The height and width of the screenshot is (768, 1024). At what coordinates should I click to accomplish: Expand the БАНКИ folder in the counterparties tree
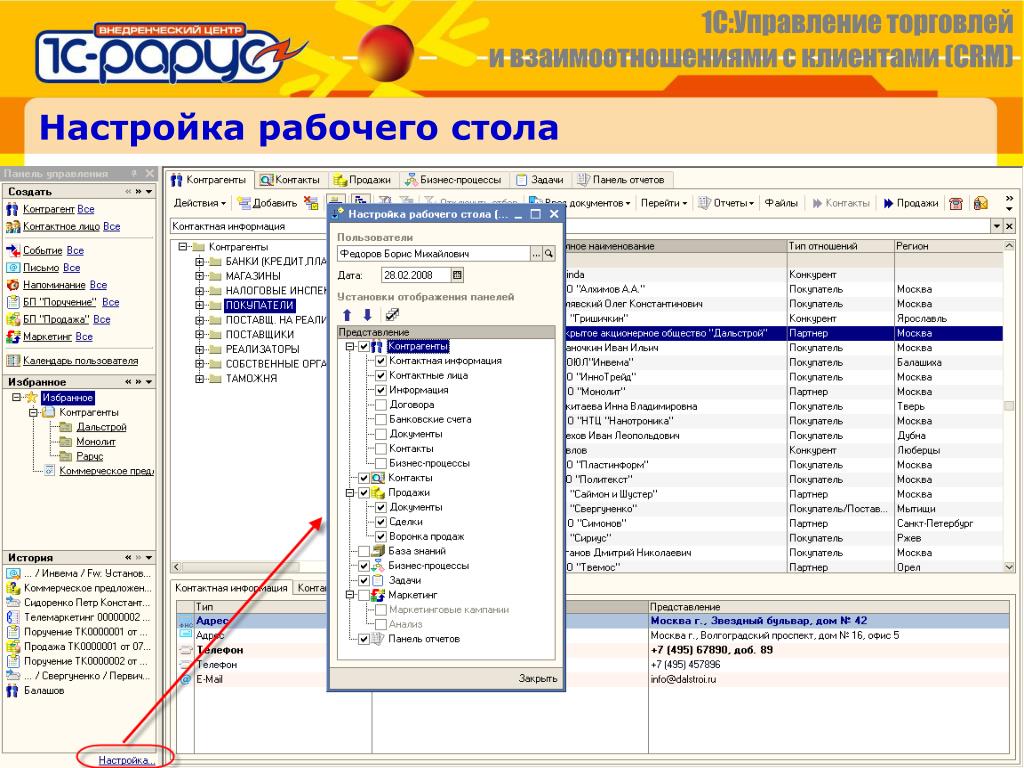pyautogui.click(x=200, y=261)
